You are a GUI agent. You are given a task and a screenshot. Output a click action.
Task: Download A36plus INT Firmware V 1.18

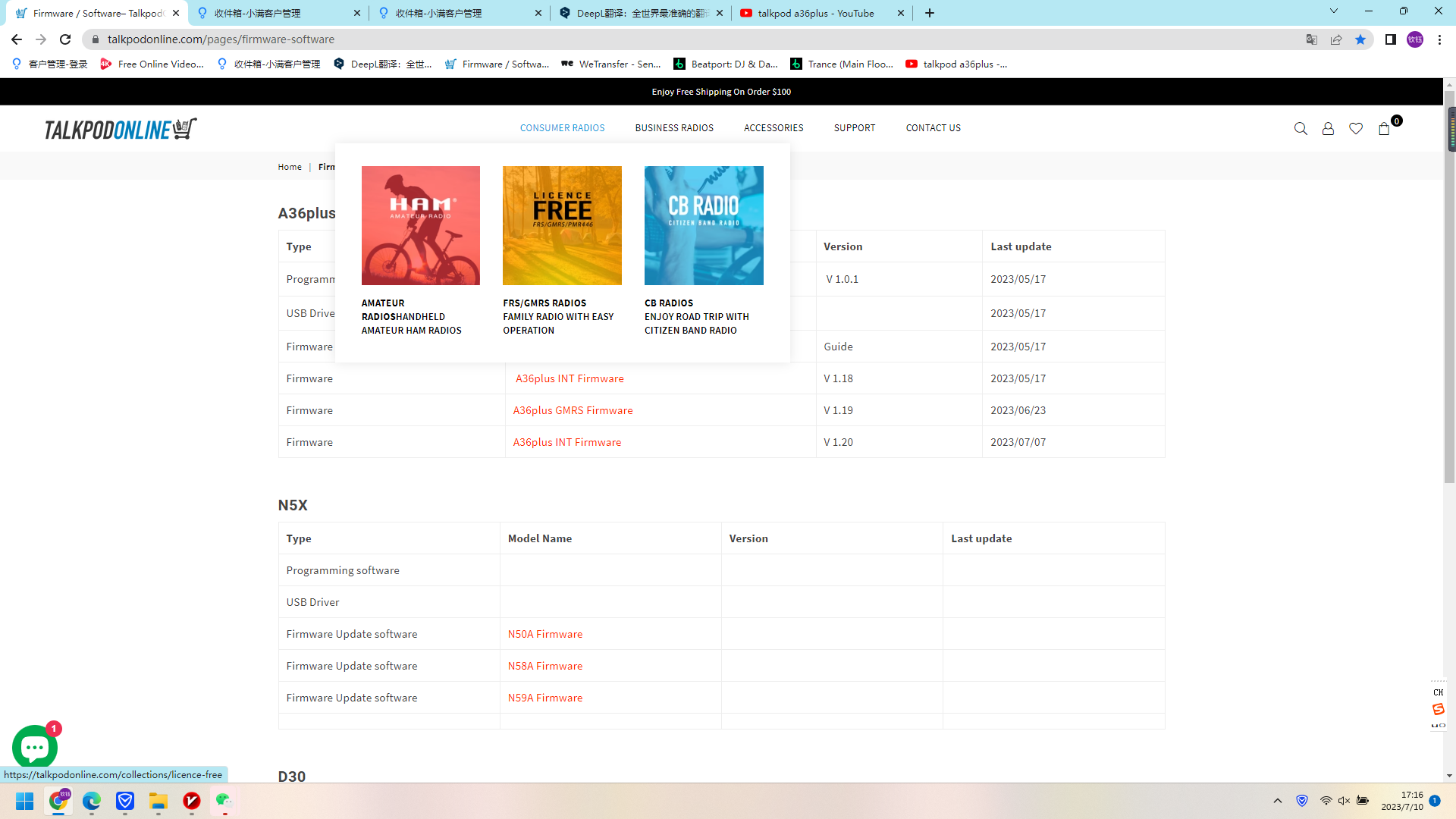[x=570, y=378]
